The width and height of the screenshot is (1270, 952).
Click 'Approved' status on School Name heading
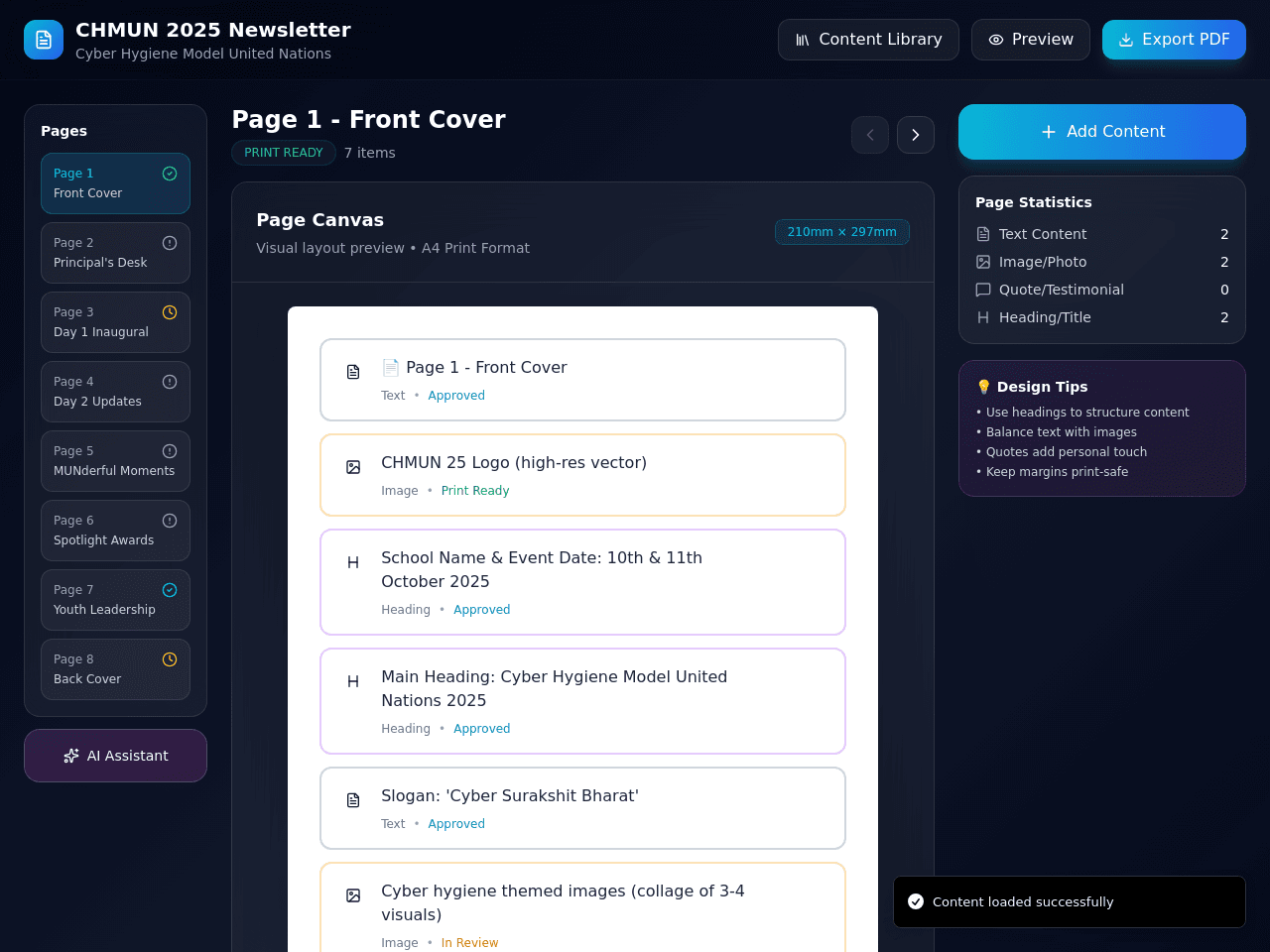[482, 610]
